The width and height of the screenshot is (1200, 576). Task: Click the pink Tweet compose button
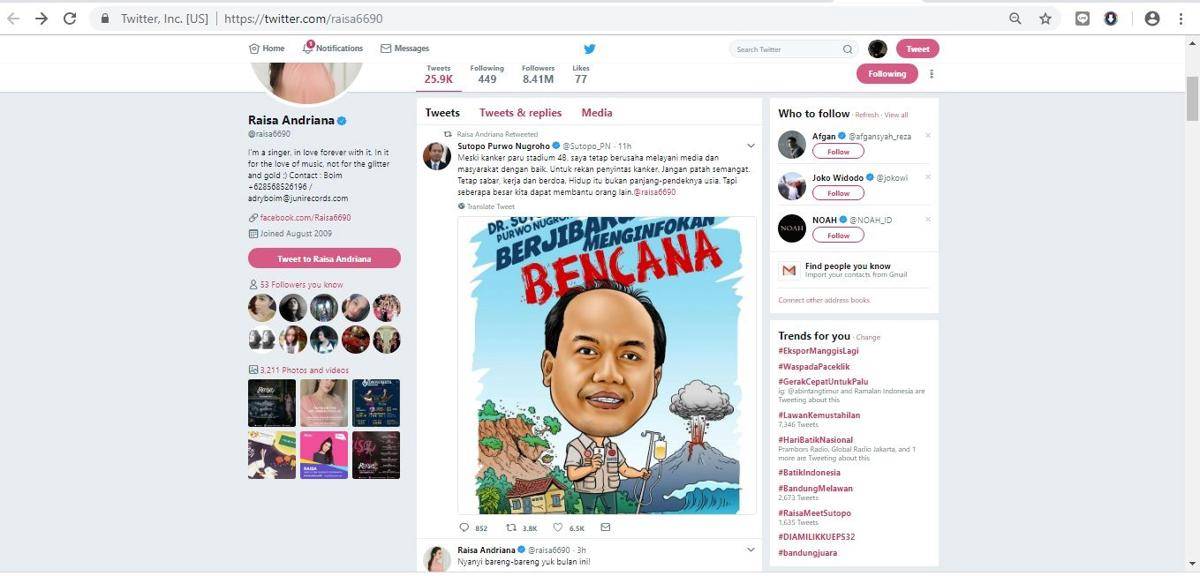click(918, 49)
